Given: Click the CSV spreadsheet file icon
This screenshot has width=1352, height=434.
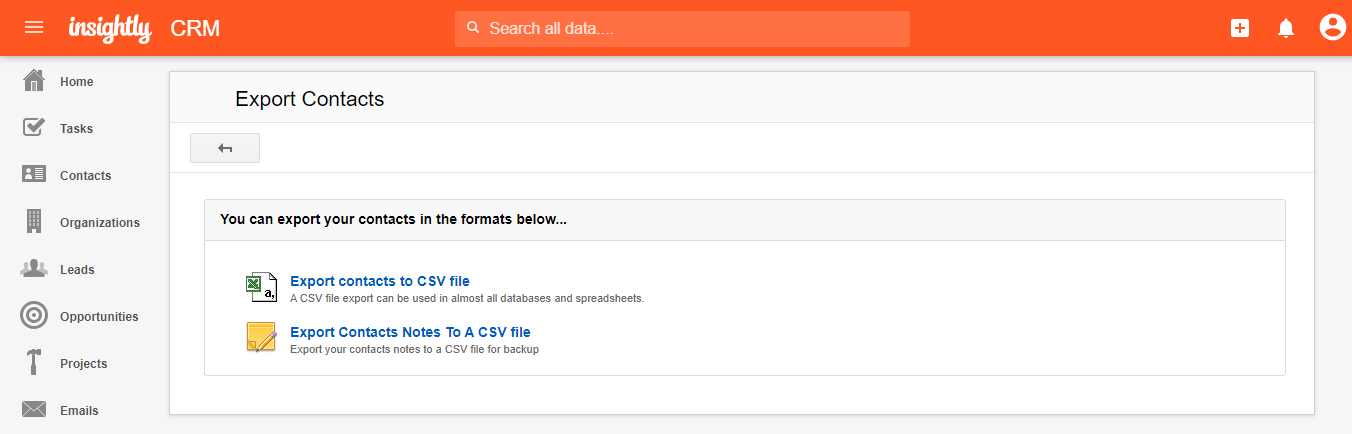Looking at the screenshot, I should pos(261,287).
